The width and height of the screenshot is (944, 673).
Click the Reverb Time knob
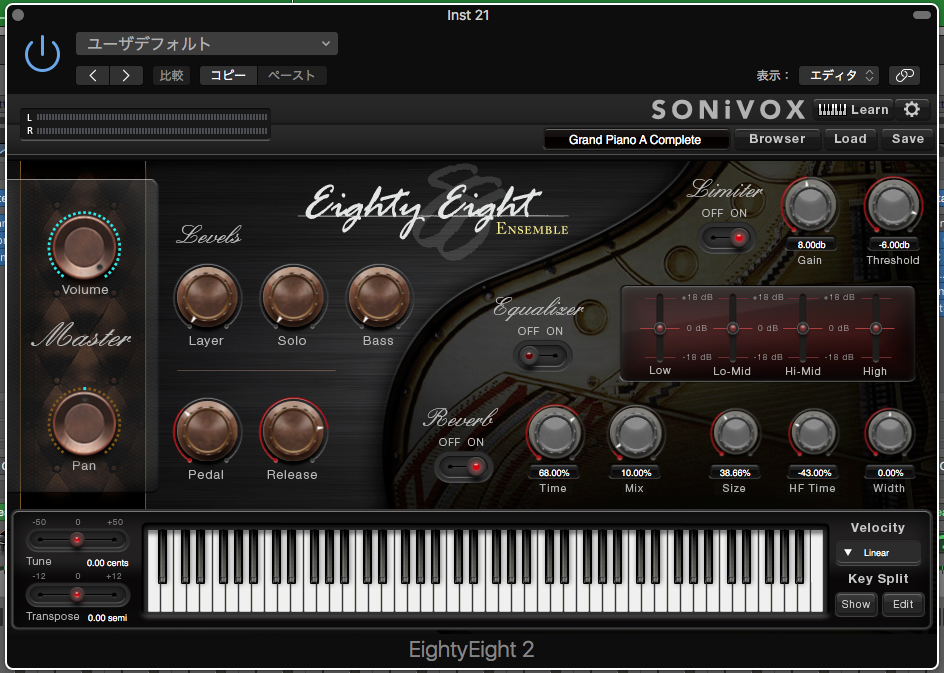(554, 434)
